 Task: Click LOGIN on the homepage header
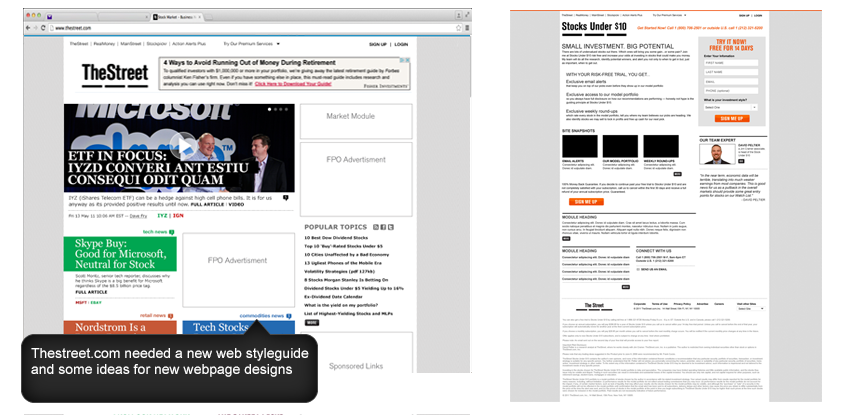click(401, 44)
